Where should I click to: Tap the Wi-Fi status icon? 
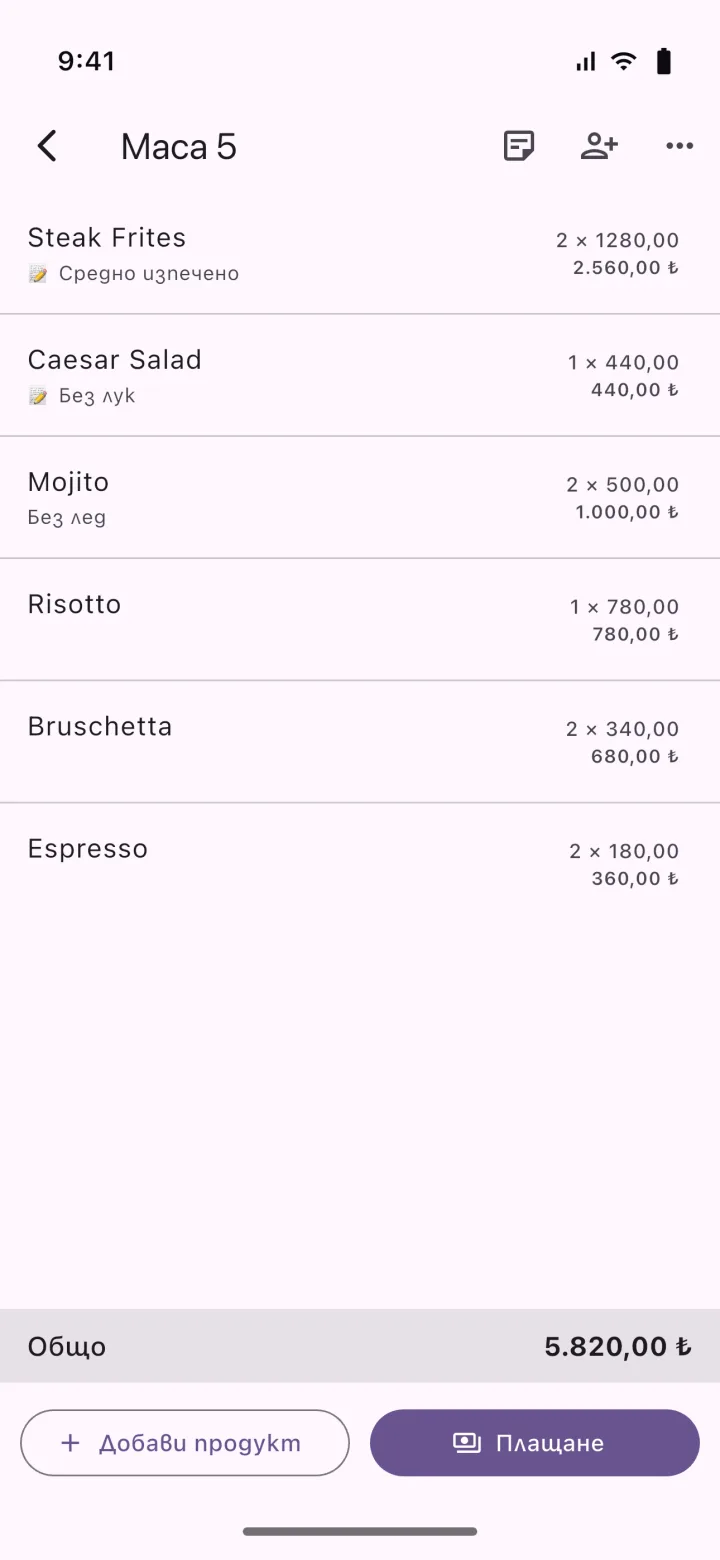624,62
